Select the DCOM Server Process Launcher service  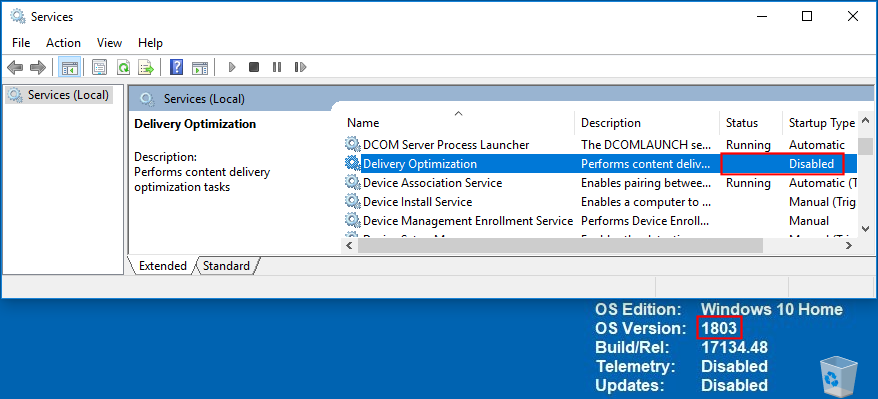(x=446, y=145)
